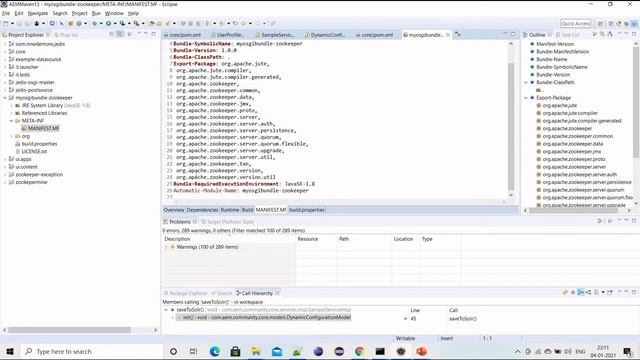Open Microsoft Edge from the taskbar
The width and height of the screenshot is (640, 360).
215,351
